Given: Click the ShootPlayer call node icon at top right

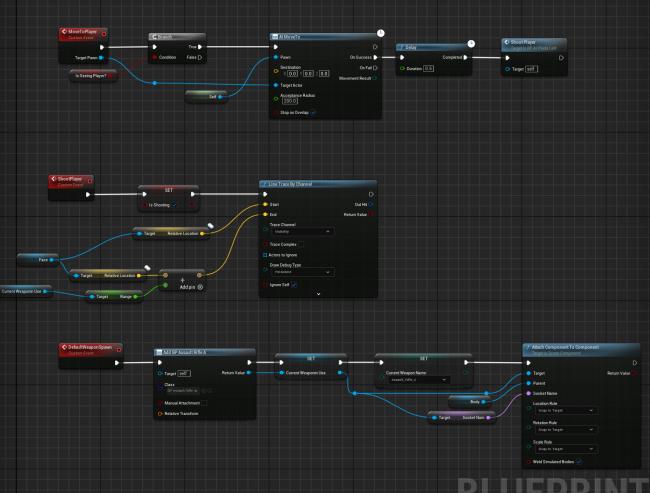Looking at the screenshot, I should [506, 42].
